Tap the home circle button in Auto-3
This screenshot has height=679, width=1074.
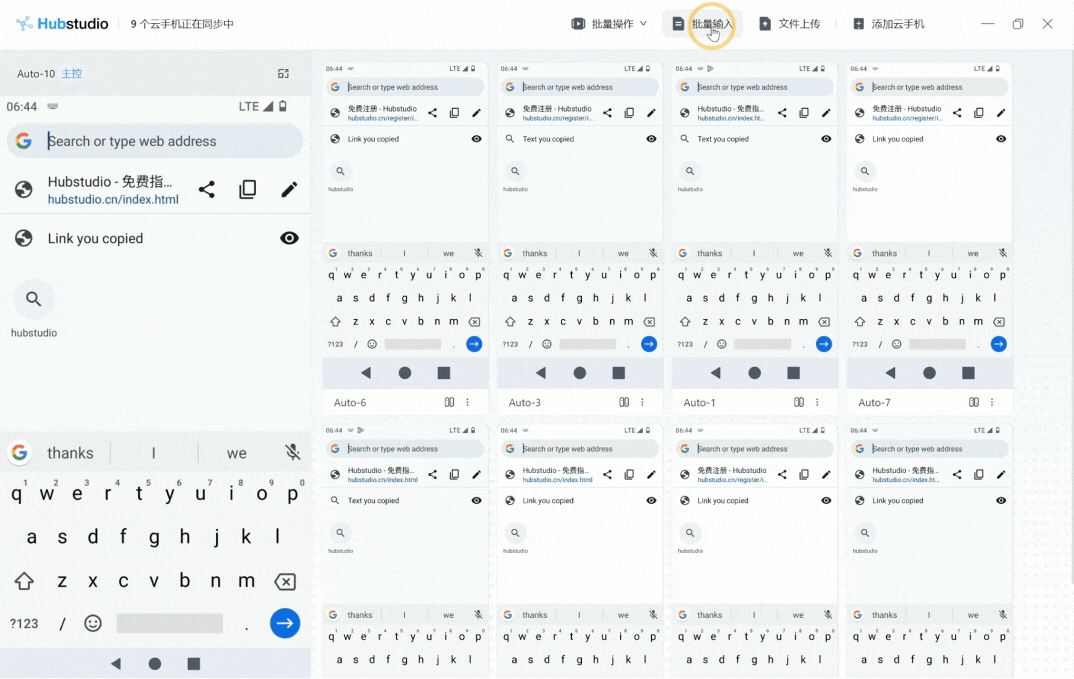click(579, 373)
